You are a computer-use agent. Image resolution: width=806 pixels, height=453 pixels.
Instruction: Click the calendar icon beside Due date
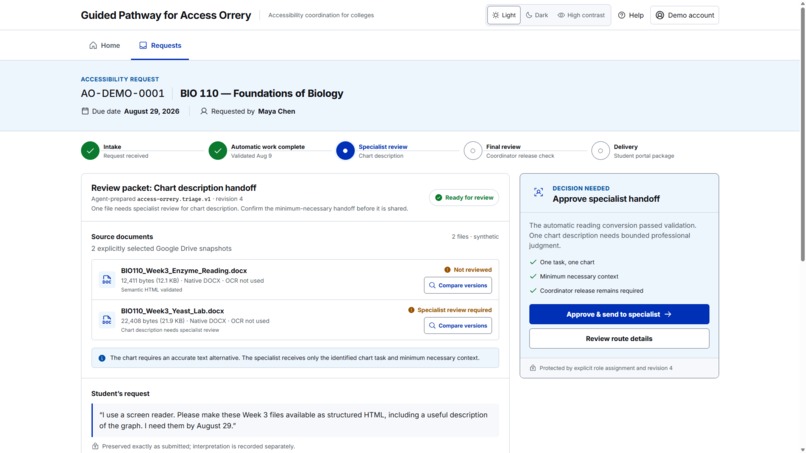tap(85, 111)
